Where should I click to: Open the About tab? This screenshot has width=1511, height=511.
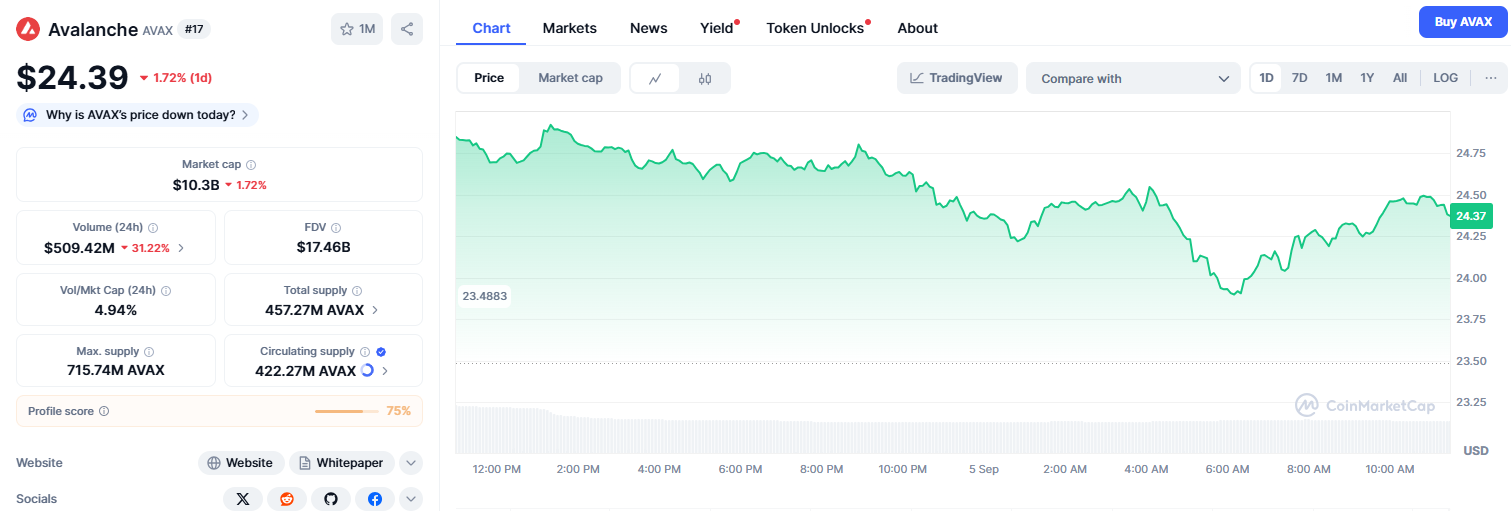coord(918,28)
